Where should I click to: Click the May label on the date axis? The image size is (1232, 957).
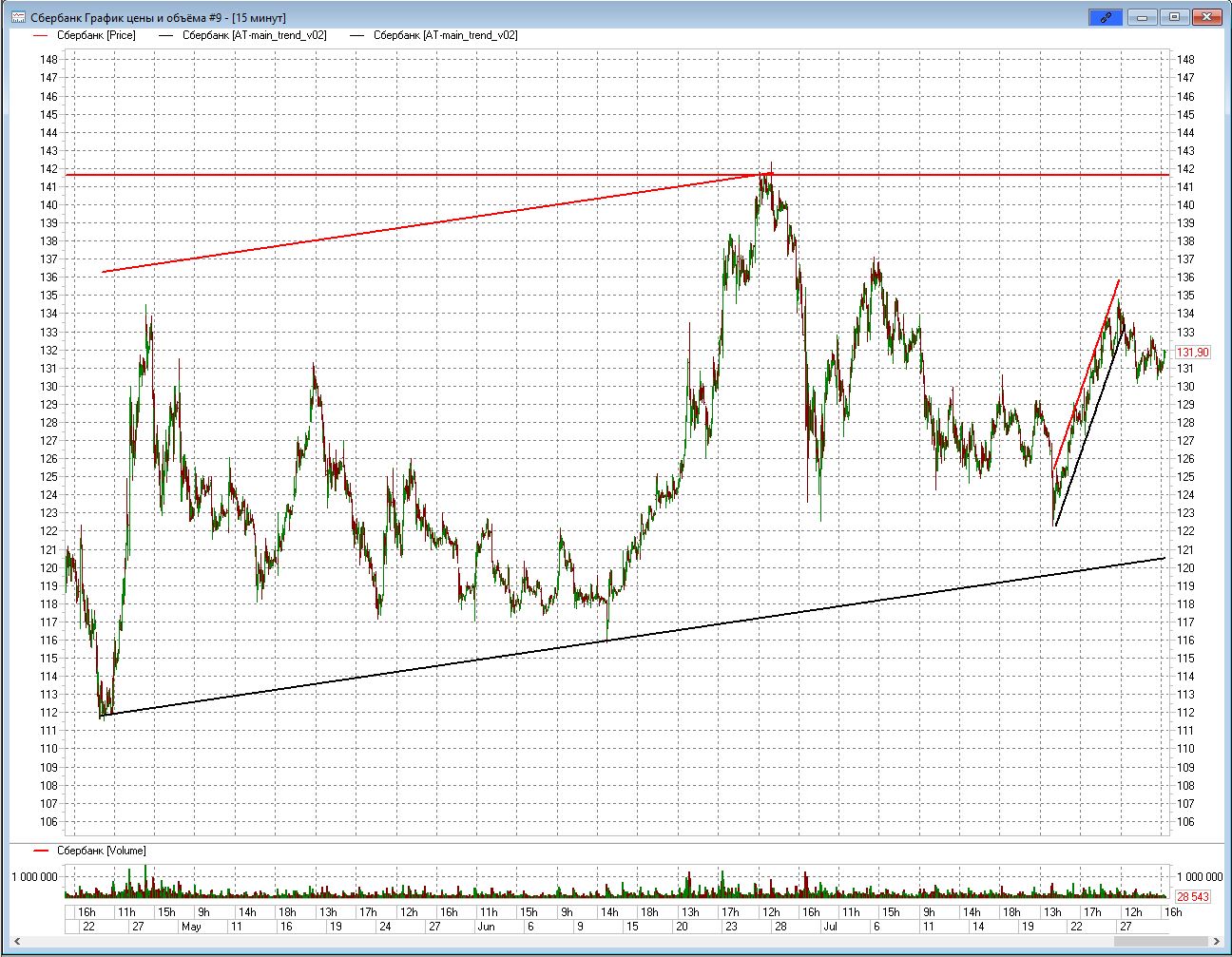(x=191, y=927)
